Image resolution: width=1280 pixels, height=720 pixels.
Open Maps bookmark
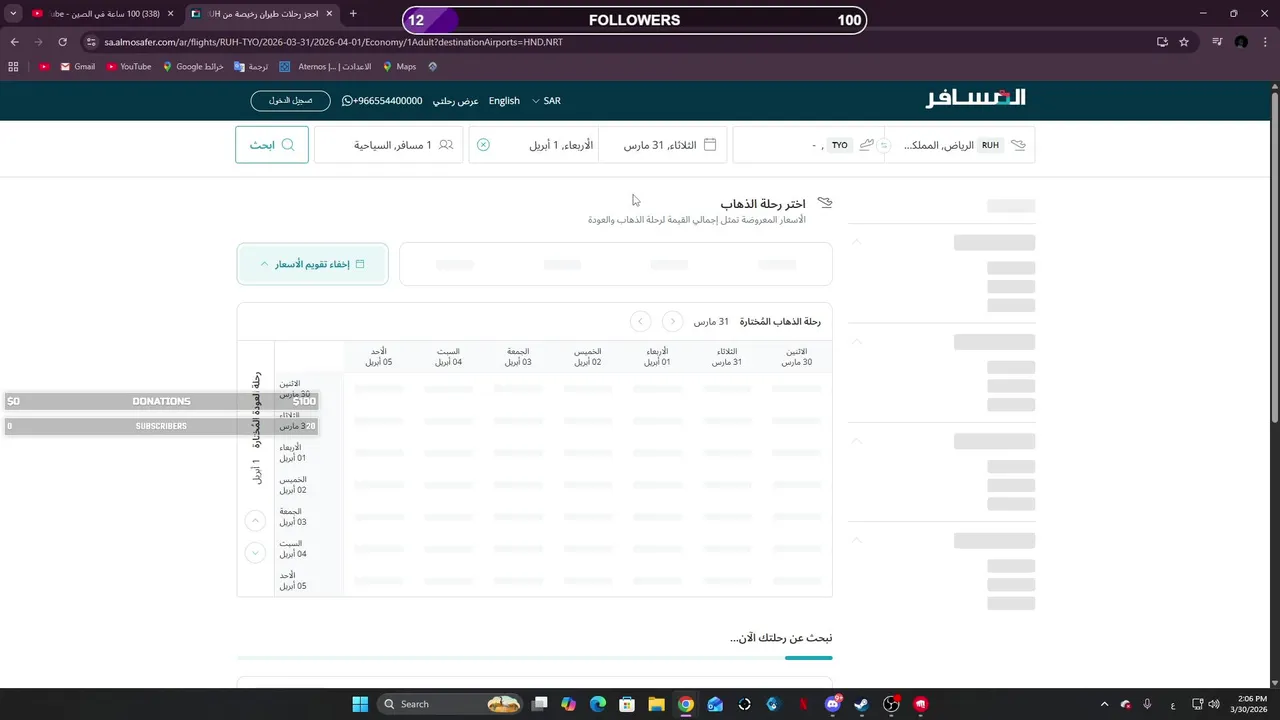click(399, 67)
